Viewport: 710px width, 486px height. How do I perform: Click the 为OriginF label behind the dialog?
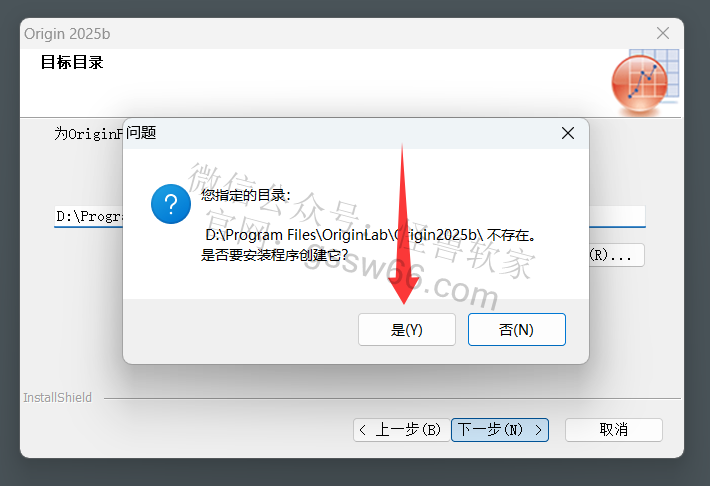pyautogui.click(x=89, y=134)
